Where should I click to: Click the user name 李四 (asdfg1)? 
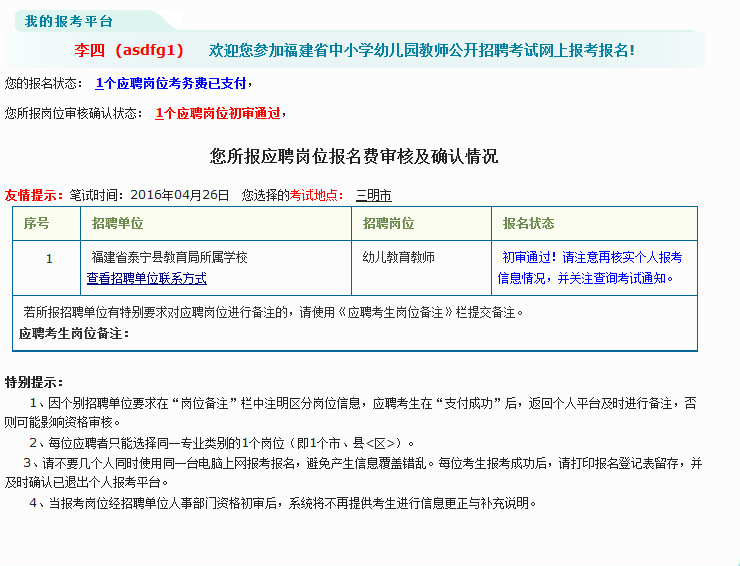click(130, 49)
